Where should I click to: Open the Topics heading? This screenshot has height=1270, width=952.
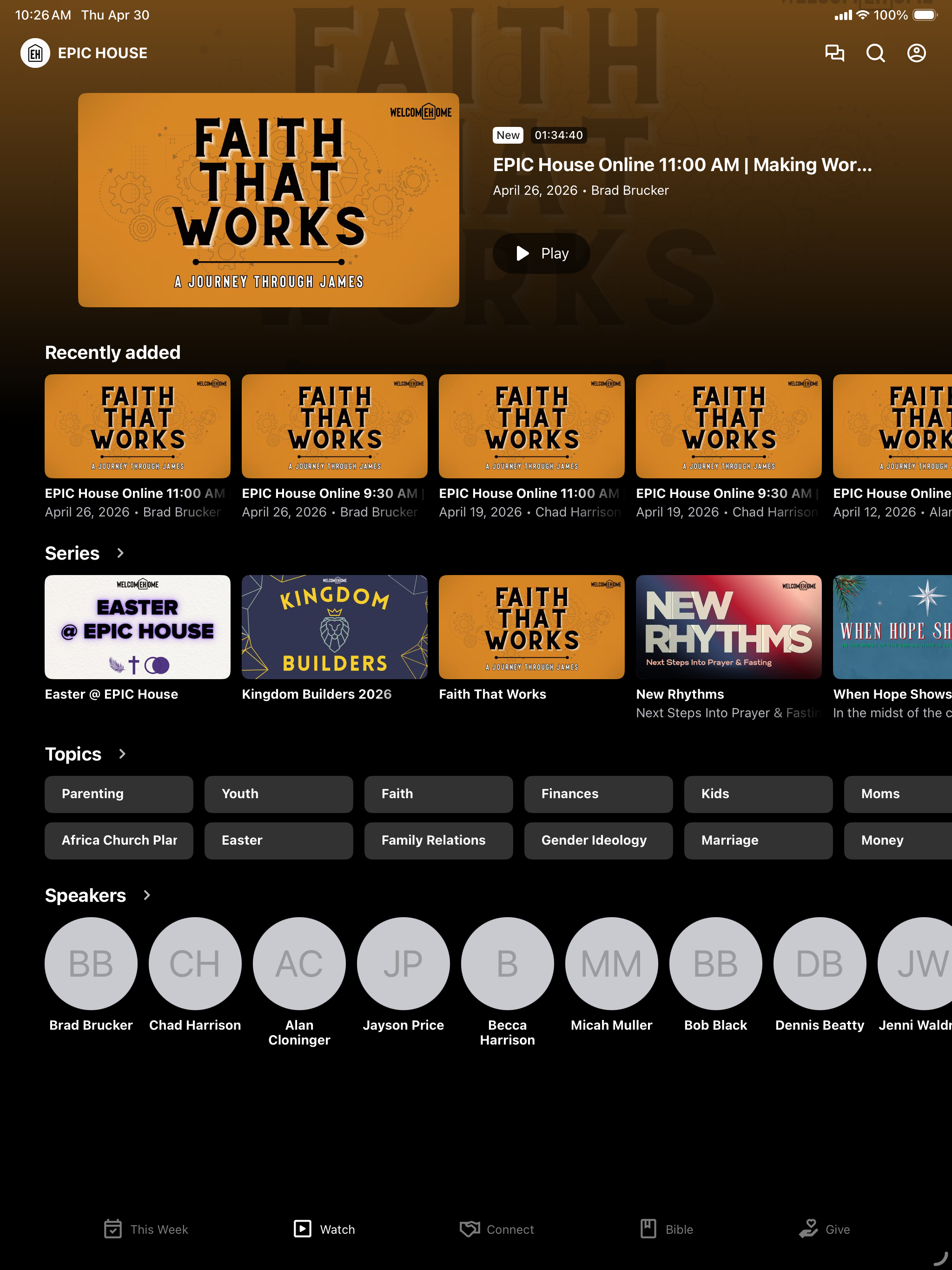73,754
